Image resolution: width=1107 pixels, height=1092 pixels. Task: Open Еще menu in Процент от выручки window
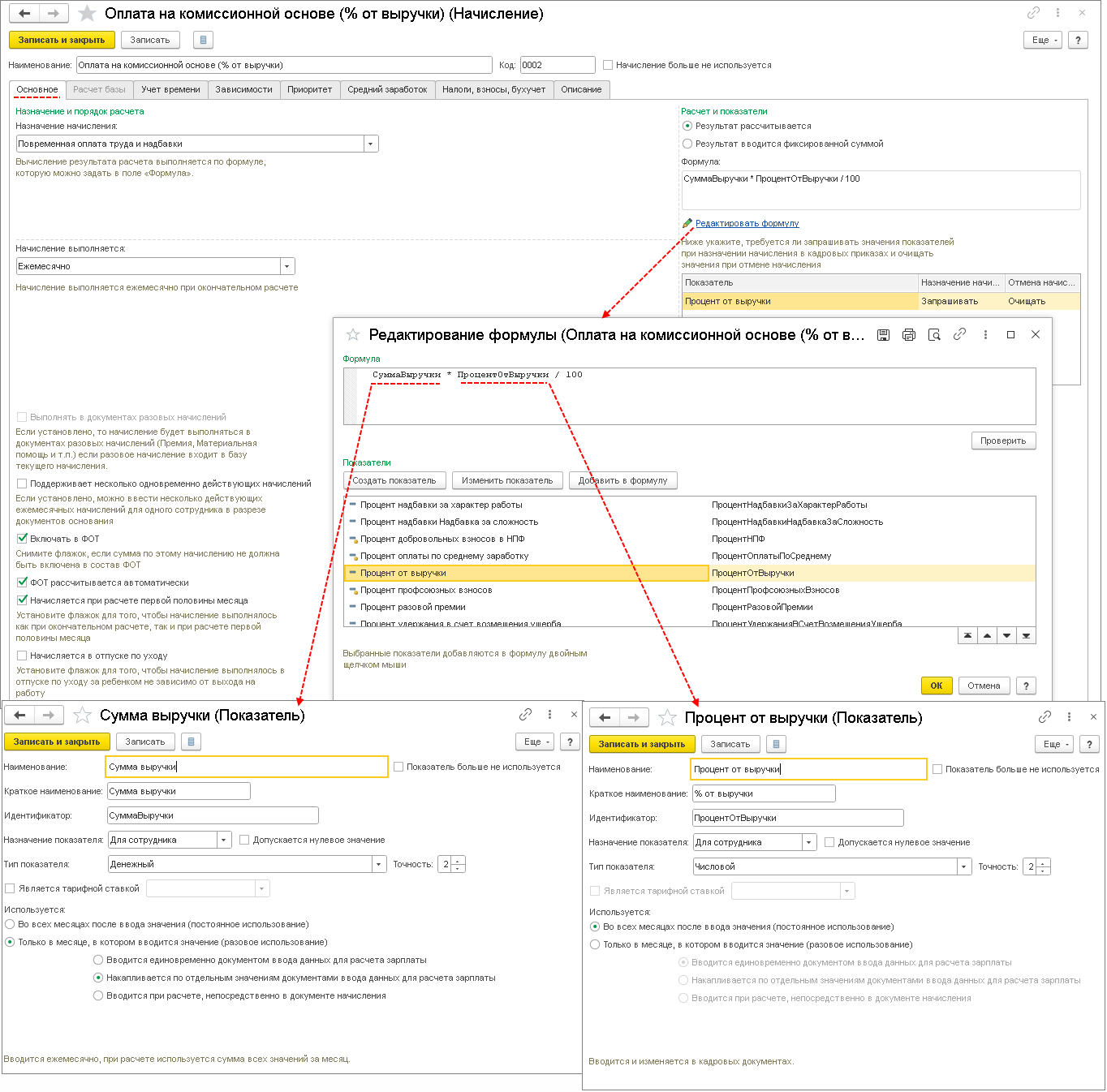tap(1054, 744)
